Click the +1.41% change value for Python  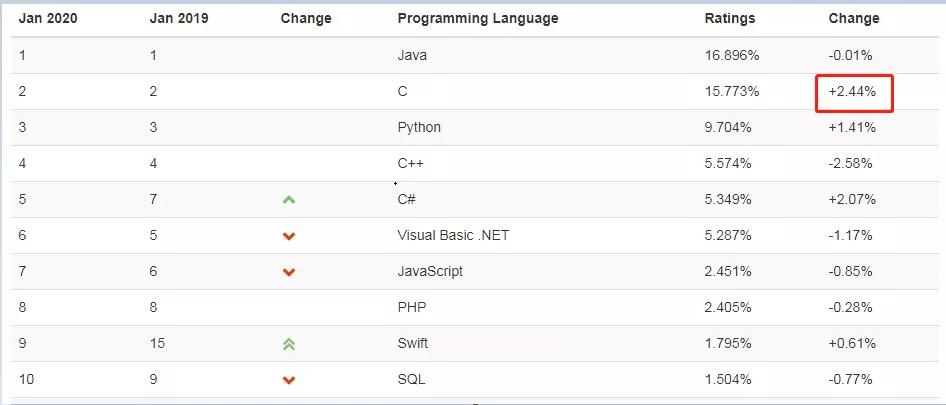tap(852, 128)
